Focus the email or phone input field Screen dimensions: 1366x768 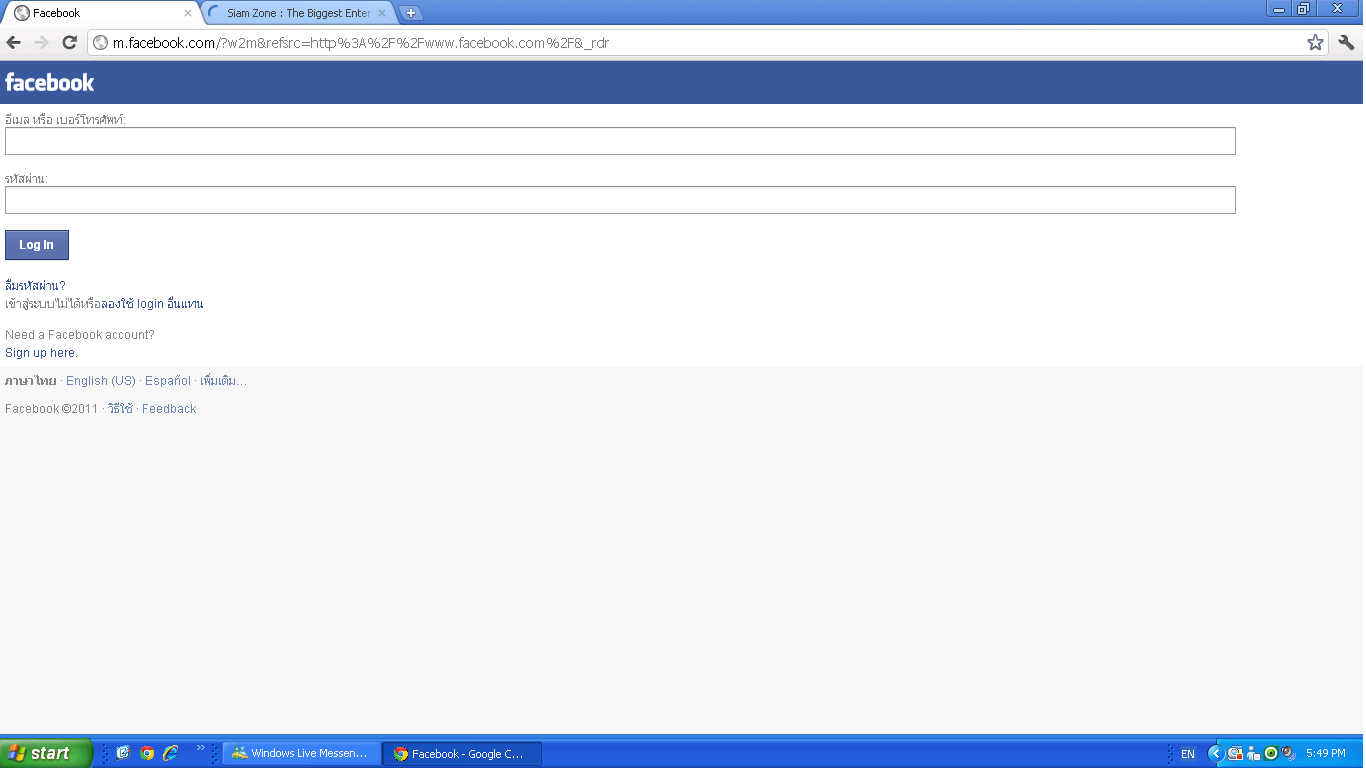tap(620, 141)
